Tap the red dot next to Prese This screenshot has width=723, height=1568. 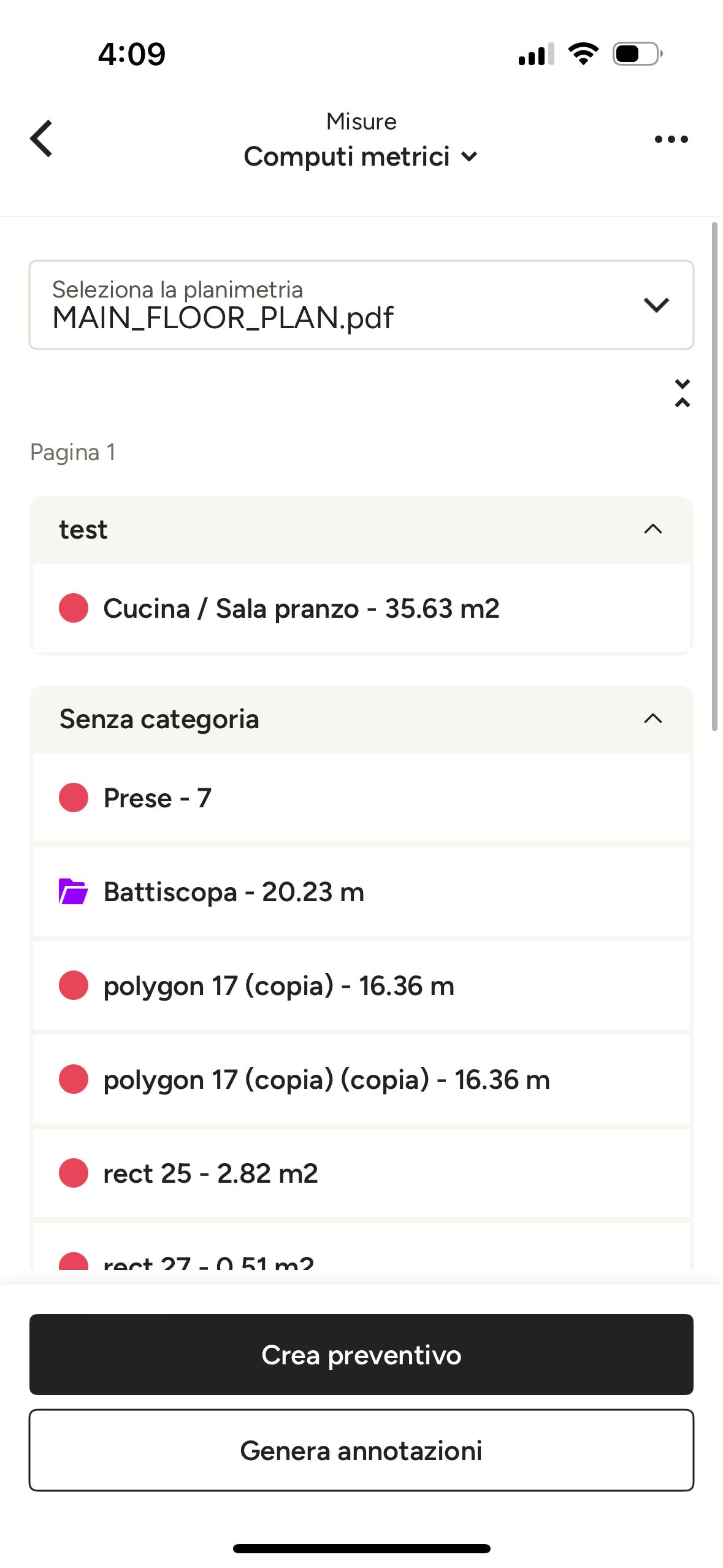tap(74, 797)
